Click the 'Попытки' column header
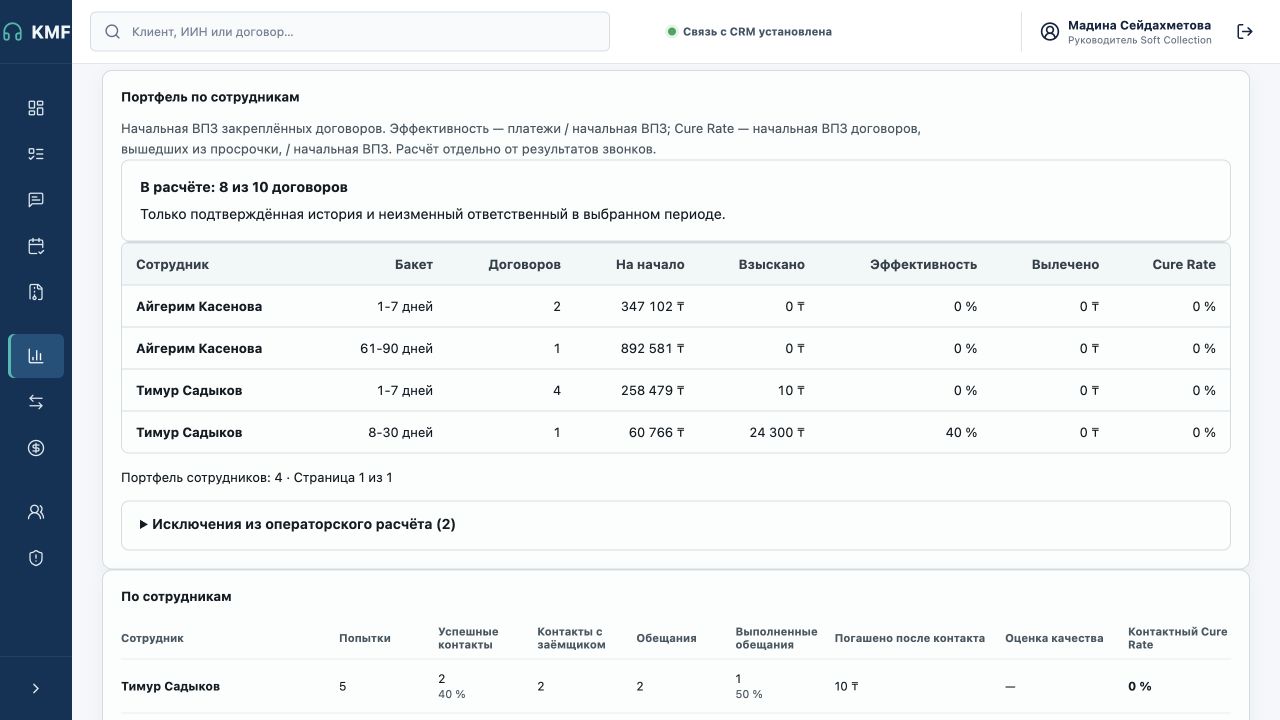This screenshot has height=720, width=1280. tap(365, 638)
